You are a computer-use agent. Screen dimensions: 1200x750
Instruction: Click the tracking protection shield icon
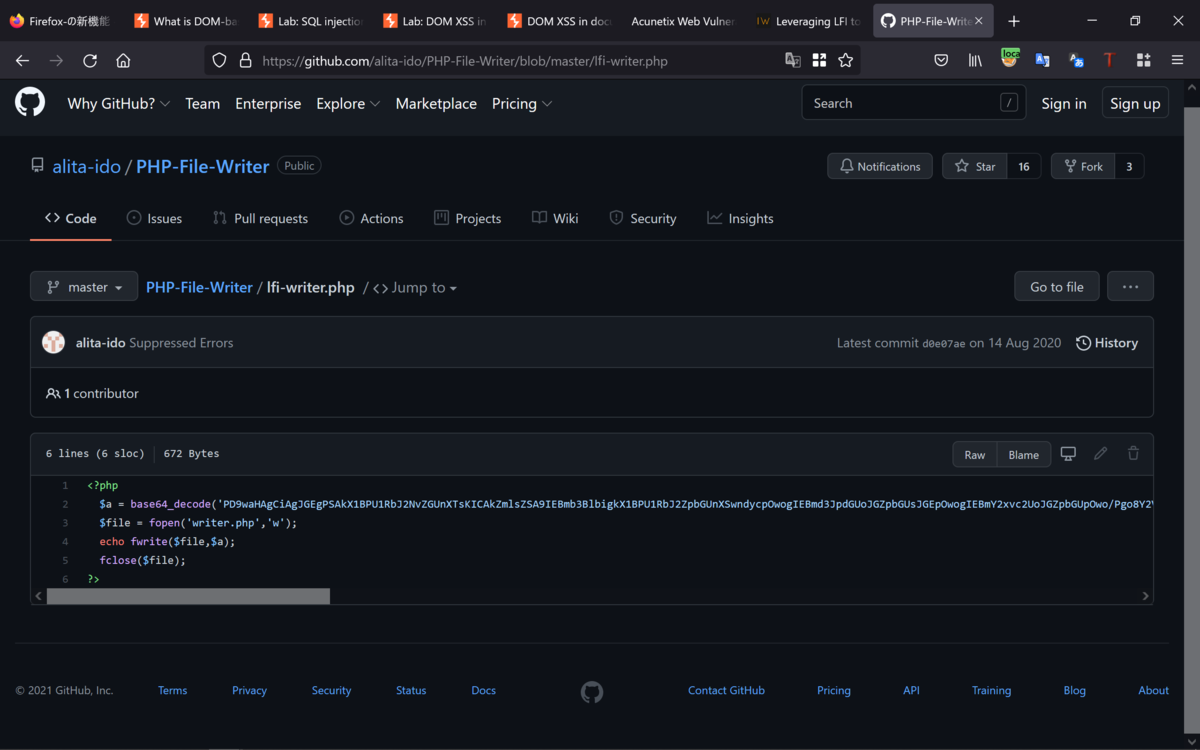(x=220, y=61)
